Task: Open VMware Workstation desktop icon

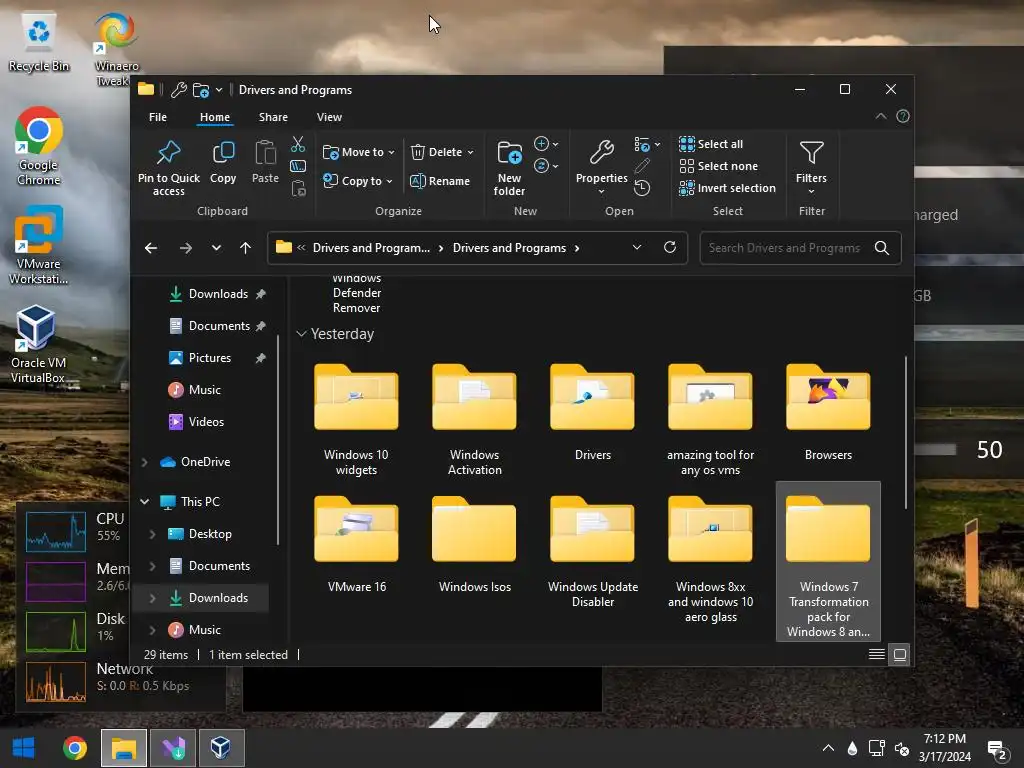Action: pyautogui.click(x=39, y=246)
